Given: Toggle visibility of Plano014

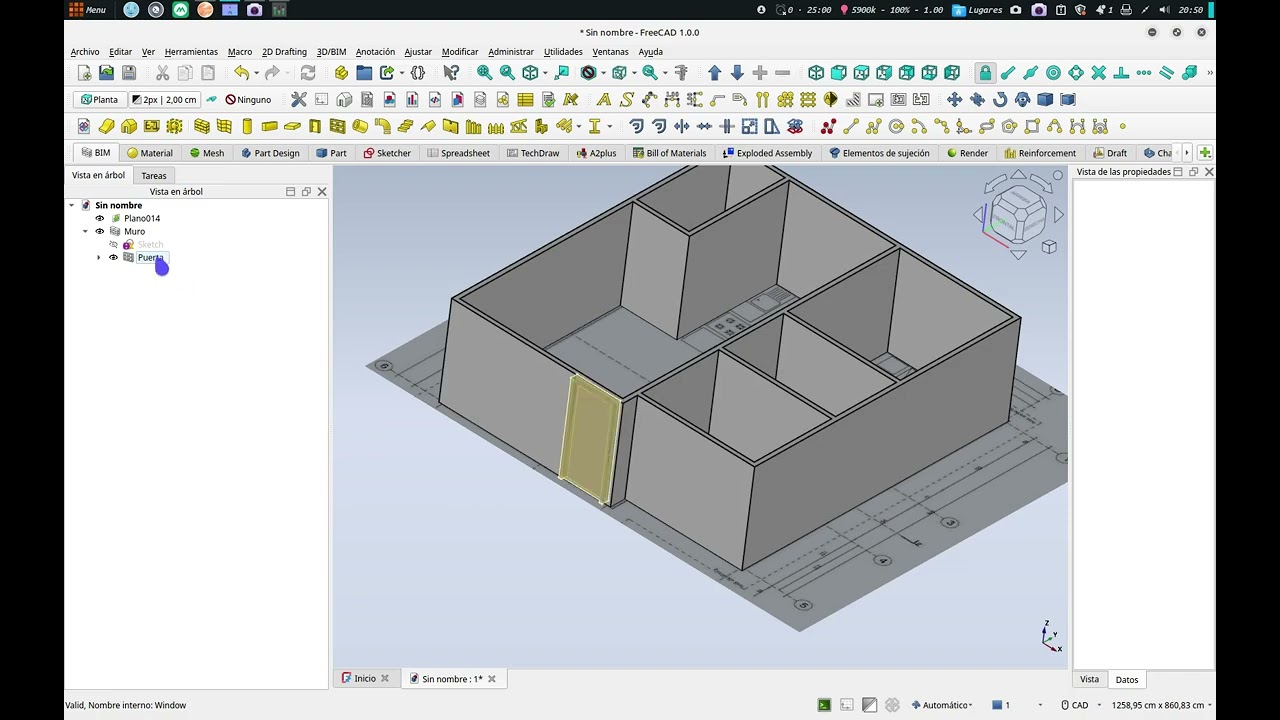Looking at the screenshot, I should 99,218.
